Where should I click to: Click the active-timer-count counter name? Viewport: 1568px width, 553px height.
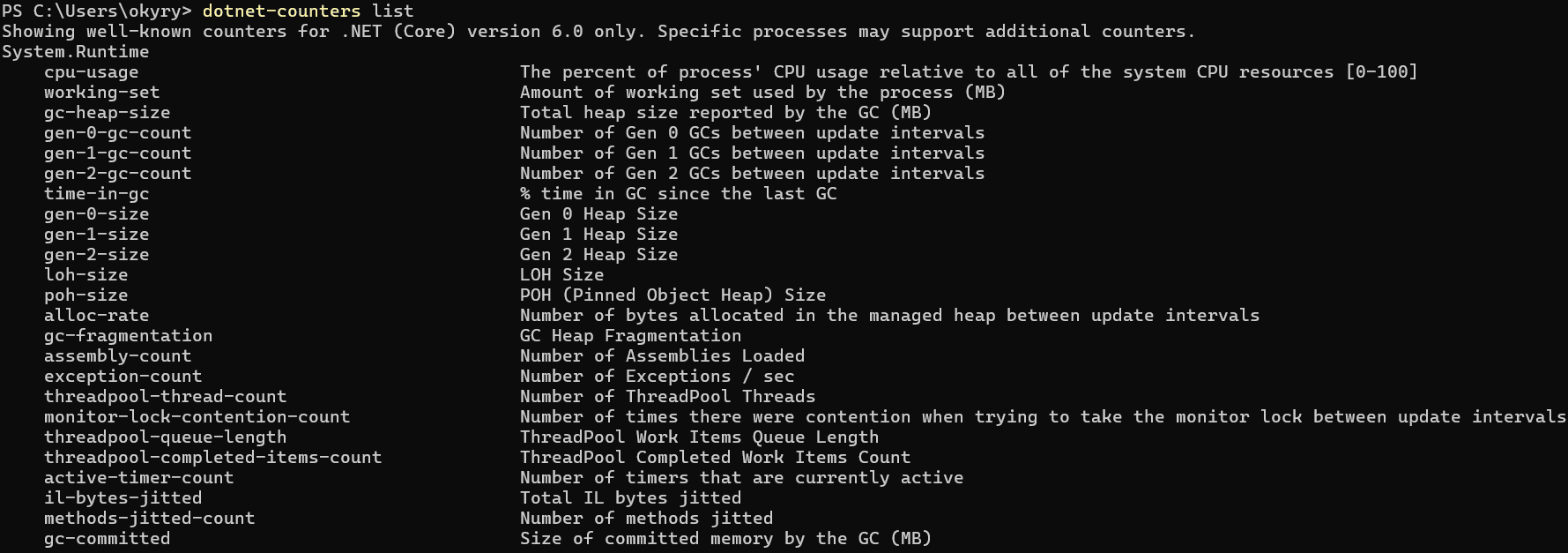(x=139, y=478)
